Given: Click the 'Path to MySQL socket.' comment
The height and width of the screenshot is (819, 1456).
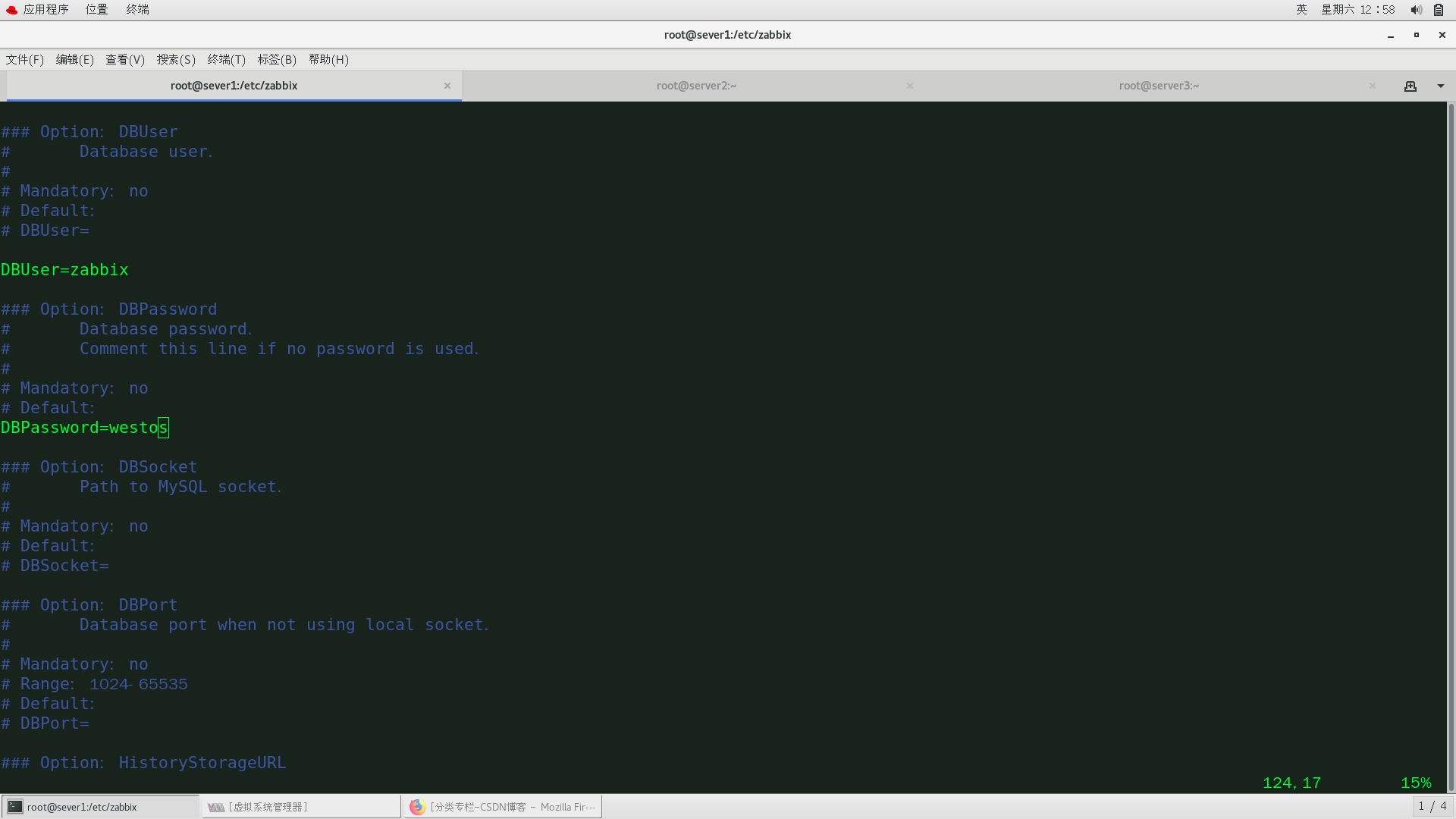Looking at the screenshot, I should pyautogui.click(x=180, y=487).
